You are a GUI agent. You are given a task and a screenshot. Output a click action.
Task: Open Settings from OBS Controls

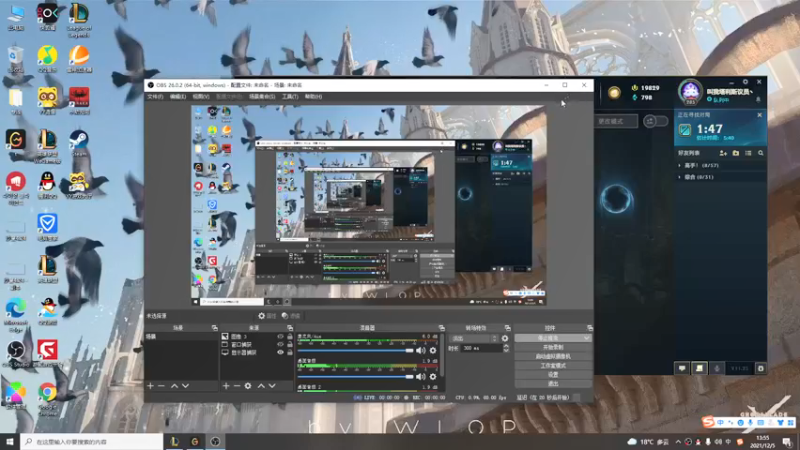coord(553,374)
